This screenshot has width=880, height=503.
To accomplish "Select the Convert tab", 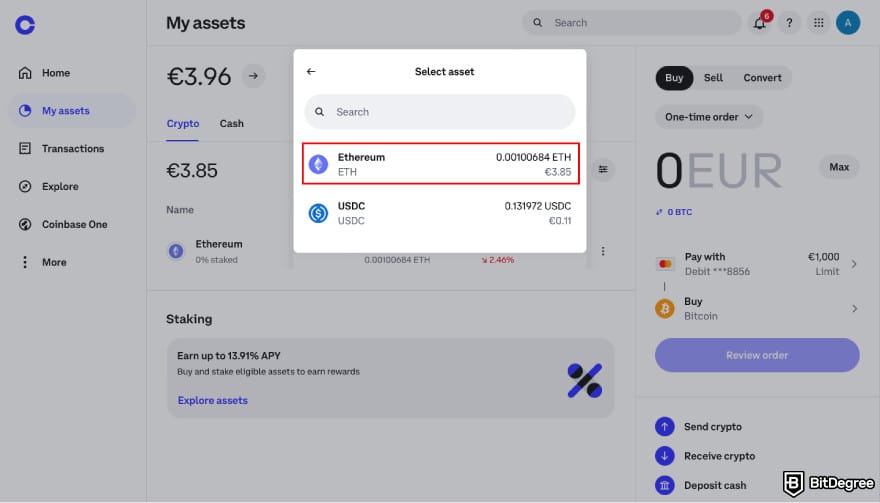I will [x=762, y=78].
